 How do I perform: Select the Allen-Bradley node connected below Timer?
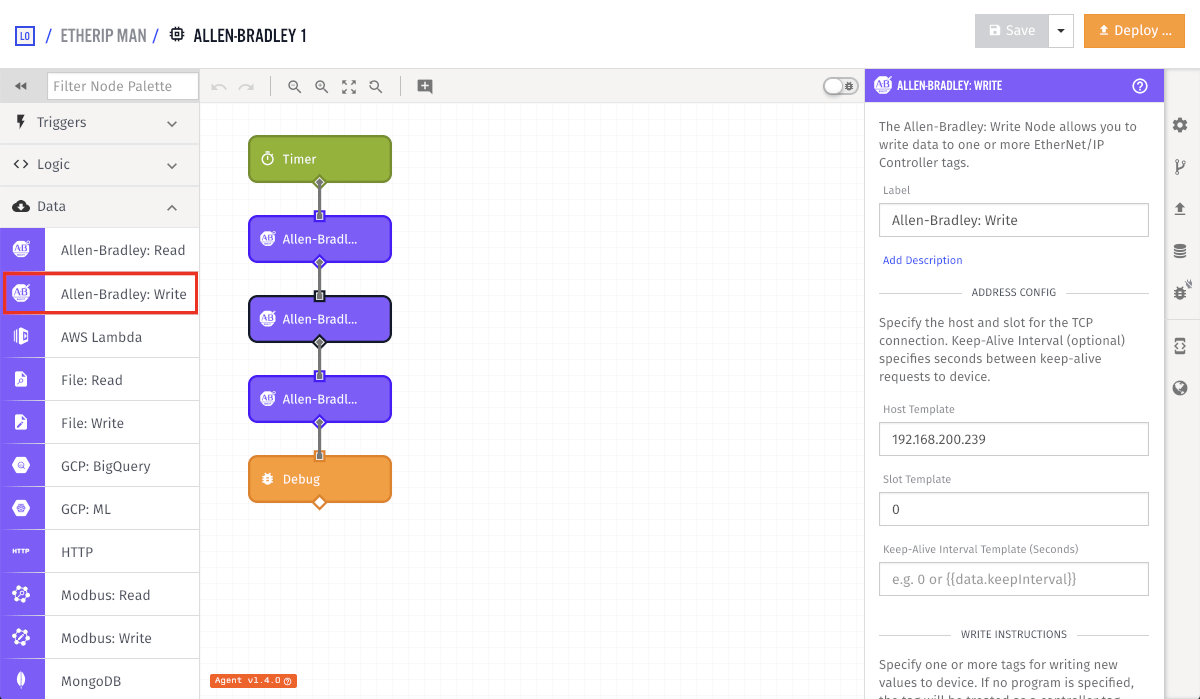pyautogui.click(x=320, y=239)
